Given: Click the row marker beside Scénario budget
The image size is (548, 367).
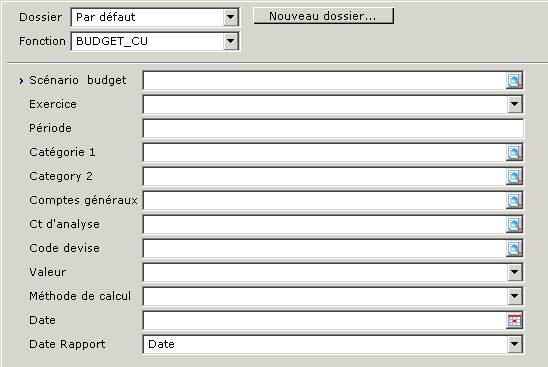Looking at the screenshot, I should pyautogui.click(x=21, y=81).
